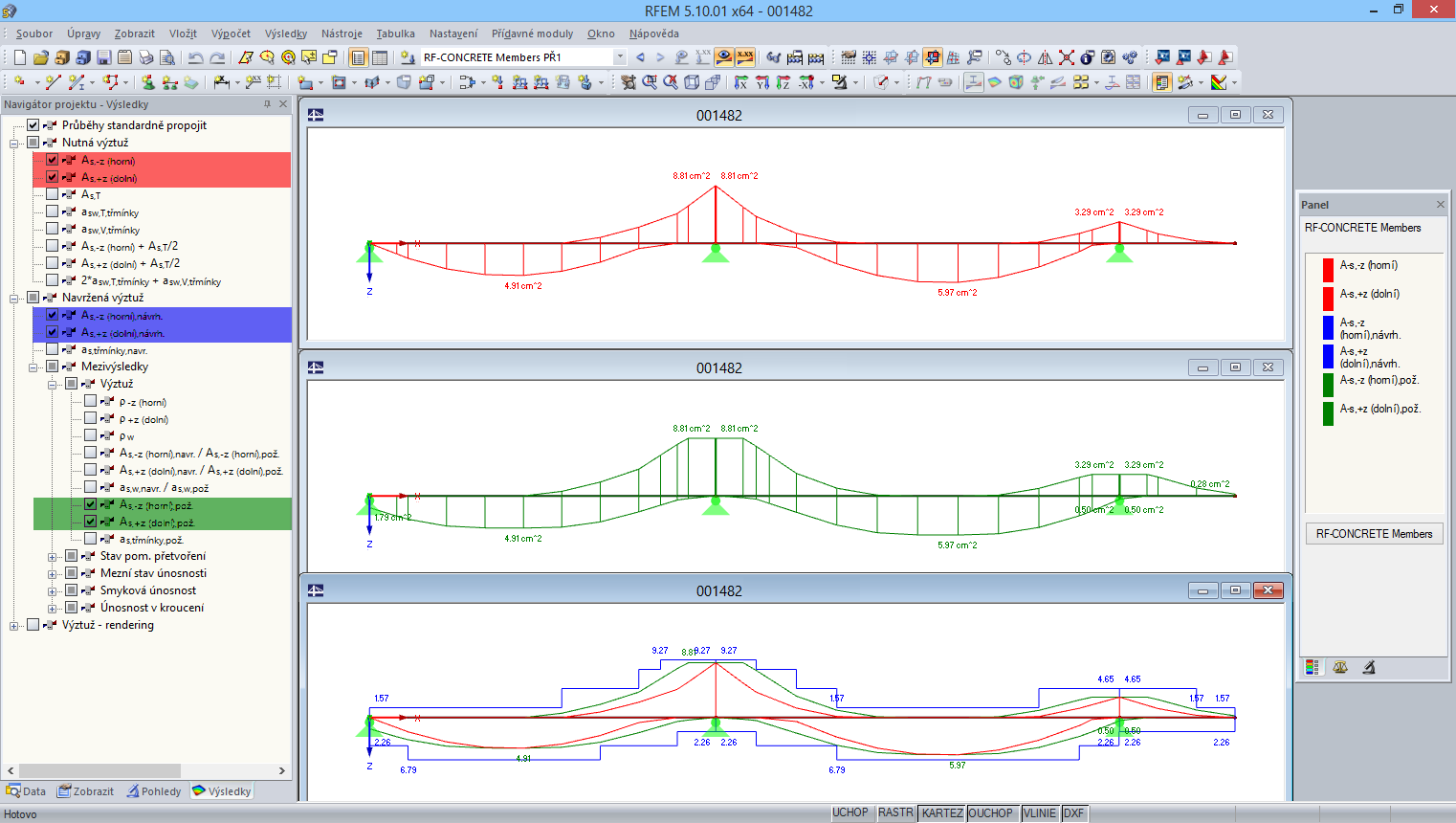Click the new line tool icon
Viewport: 1456px width, 823px height.
tap(54, 82)
